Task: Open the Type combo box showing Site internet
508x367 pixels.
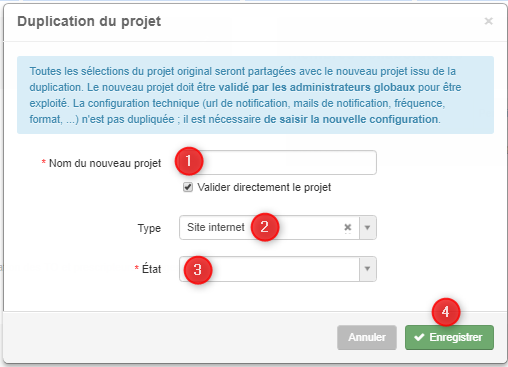Action: (x=278, y=228)
